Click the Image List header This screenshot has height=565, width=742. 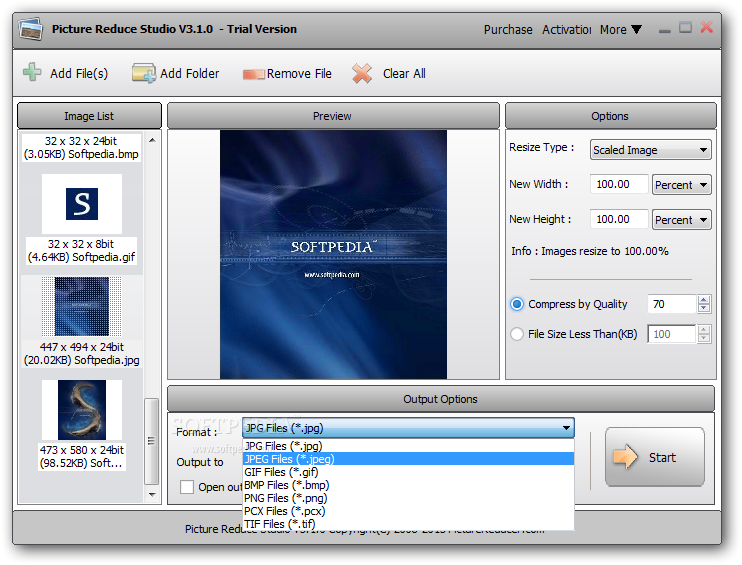point(89,116)
